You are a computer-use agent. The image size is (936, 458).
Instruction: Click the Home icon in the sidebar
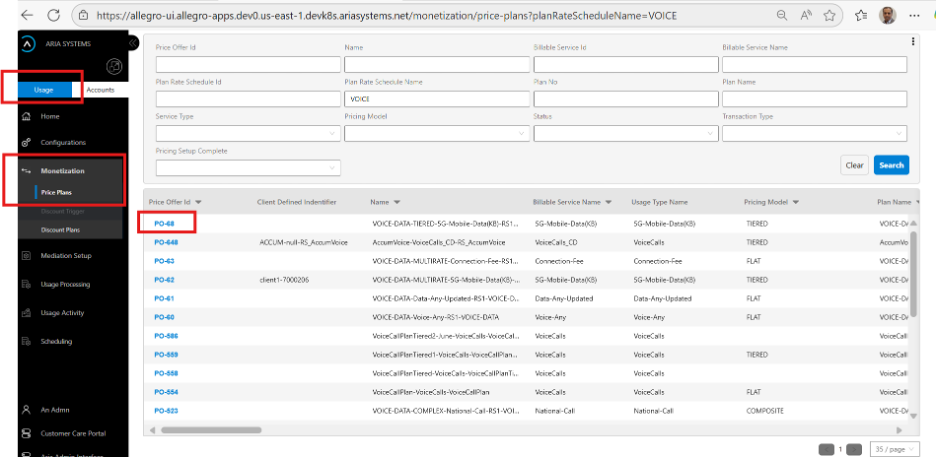point(26,116)
